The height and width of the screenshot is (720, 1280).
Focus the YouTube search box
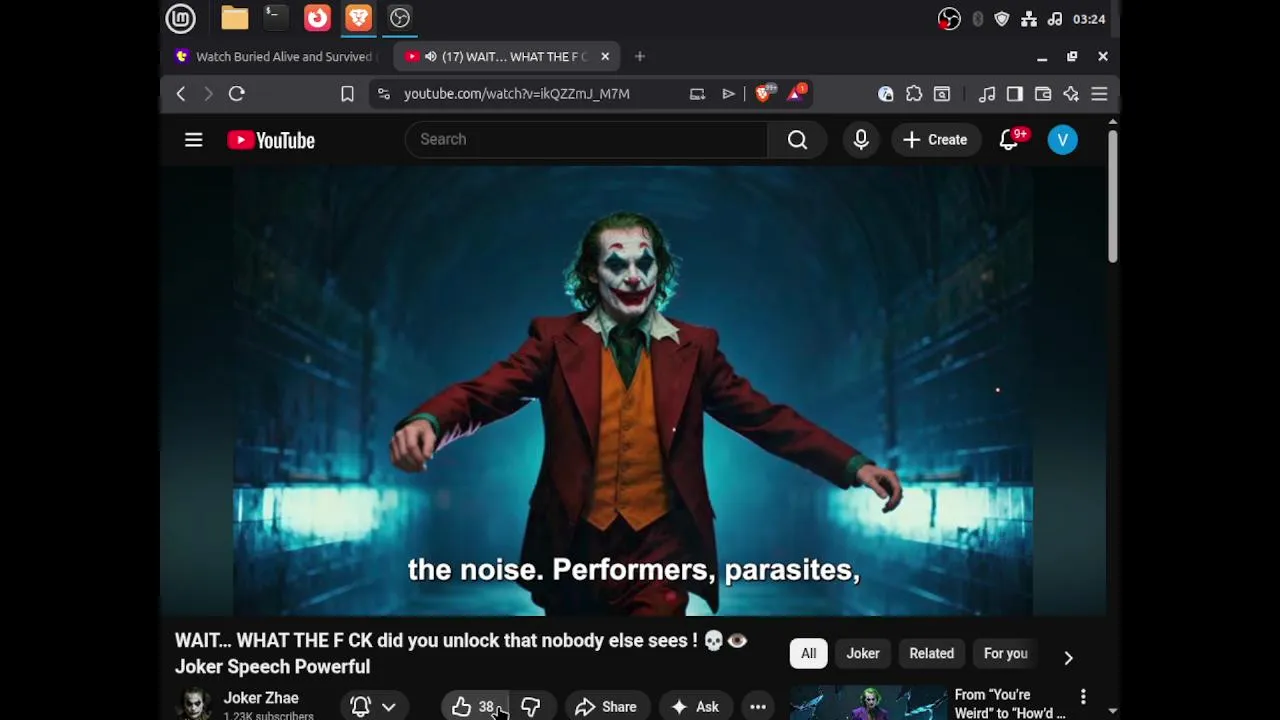click(x=586, y=140)
